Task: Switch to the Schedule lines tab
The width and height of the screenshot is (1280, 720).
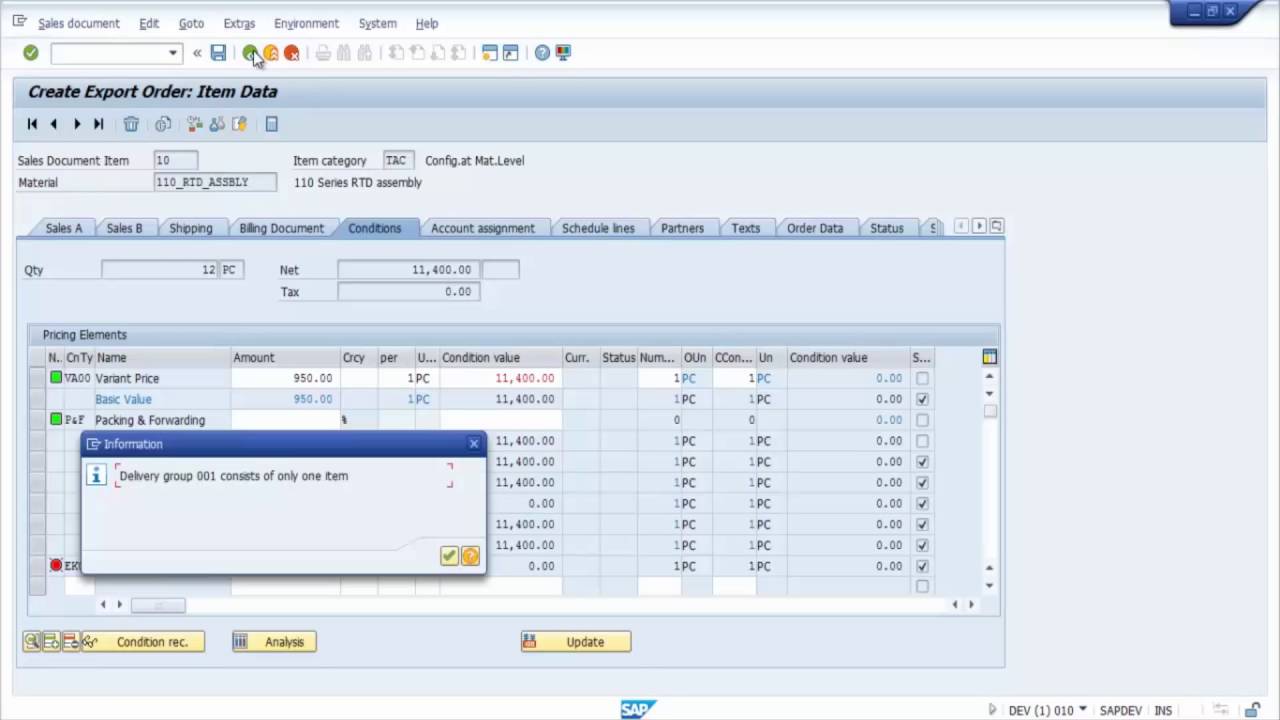Action: [598, 228]
